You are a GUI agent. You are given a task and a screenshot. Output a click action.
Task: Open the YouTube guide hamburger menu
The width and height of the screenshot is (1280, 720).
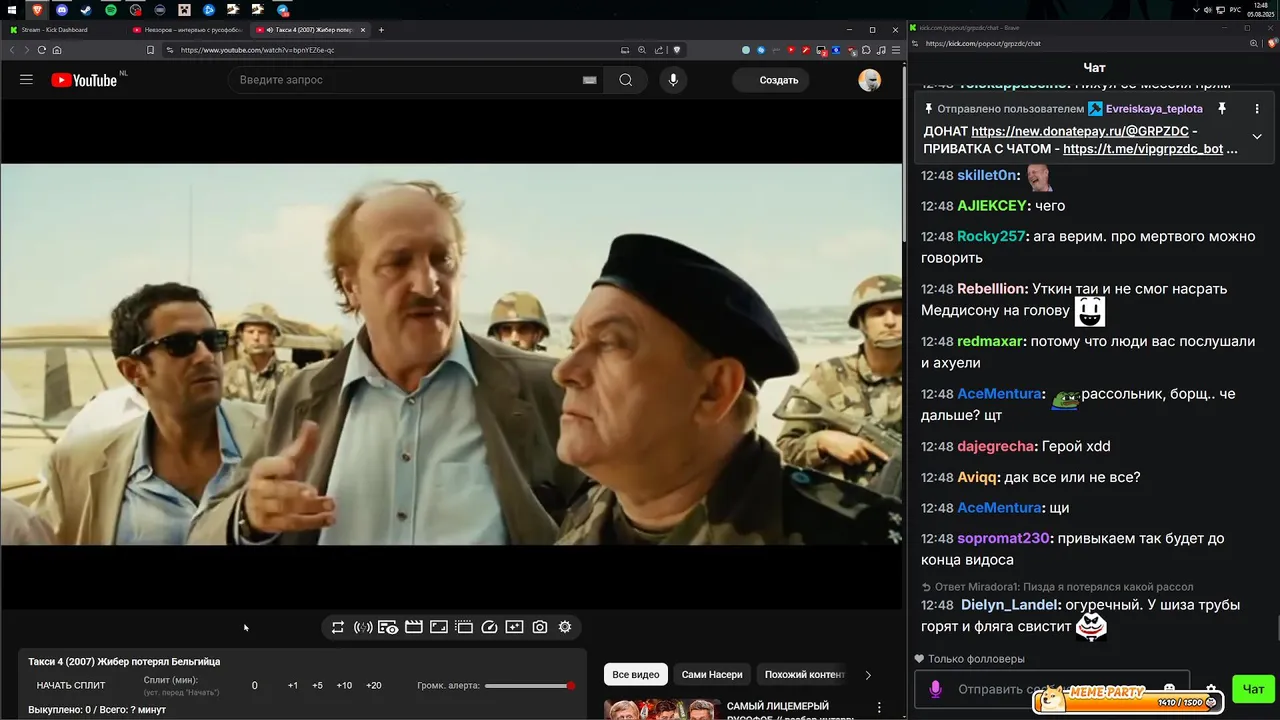coord(26,80)
